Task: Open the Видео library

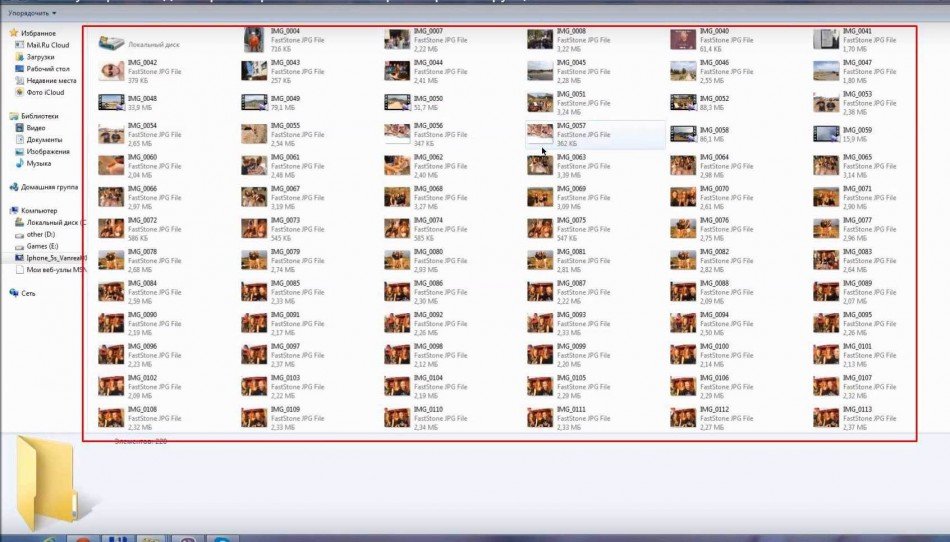Action: click(x=18, y=128)
